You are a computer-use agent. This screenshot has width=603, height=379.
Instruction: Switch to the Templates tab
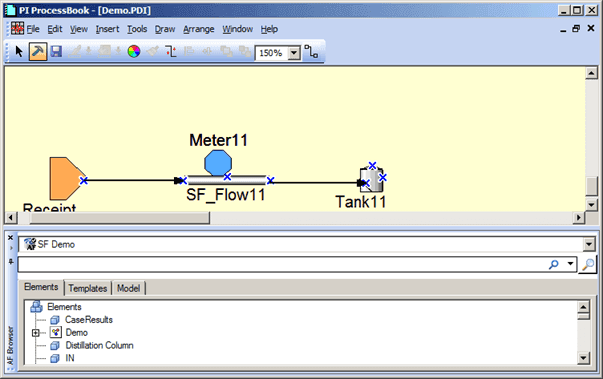click(88, 288)
